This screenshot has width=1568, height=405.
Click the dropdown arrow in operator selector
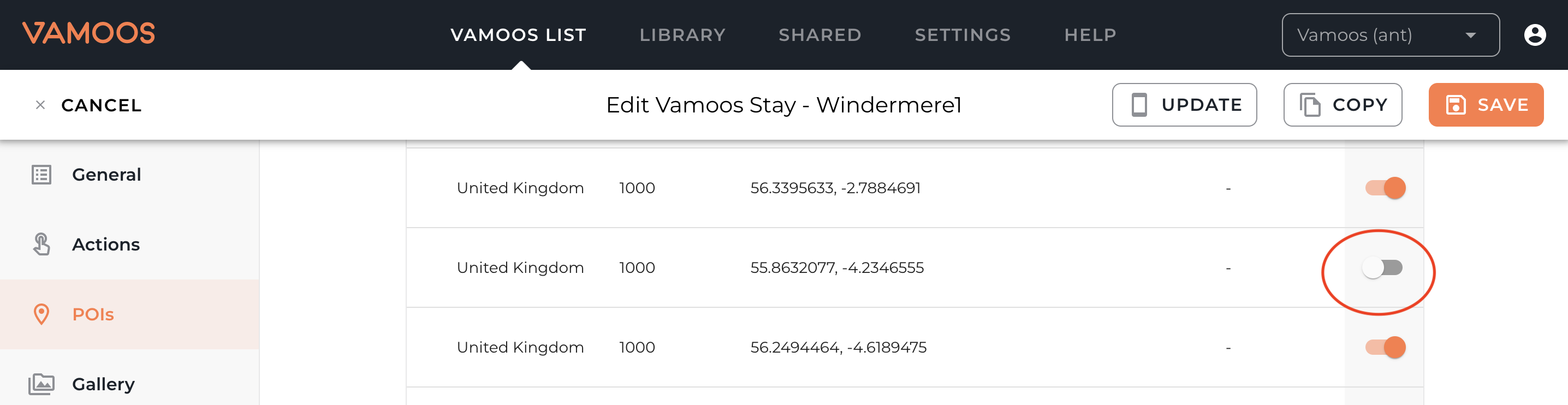tap(1471, 35)
